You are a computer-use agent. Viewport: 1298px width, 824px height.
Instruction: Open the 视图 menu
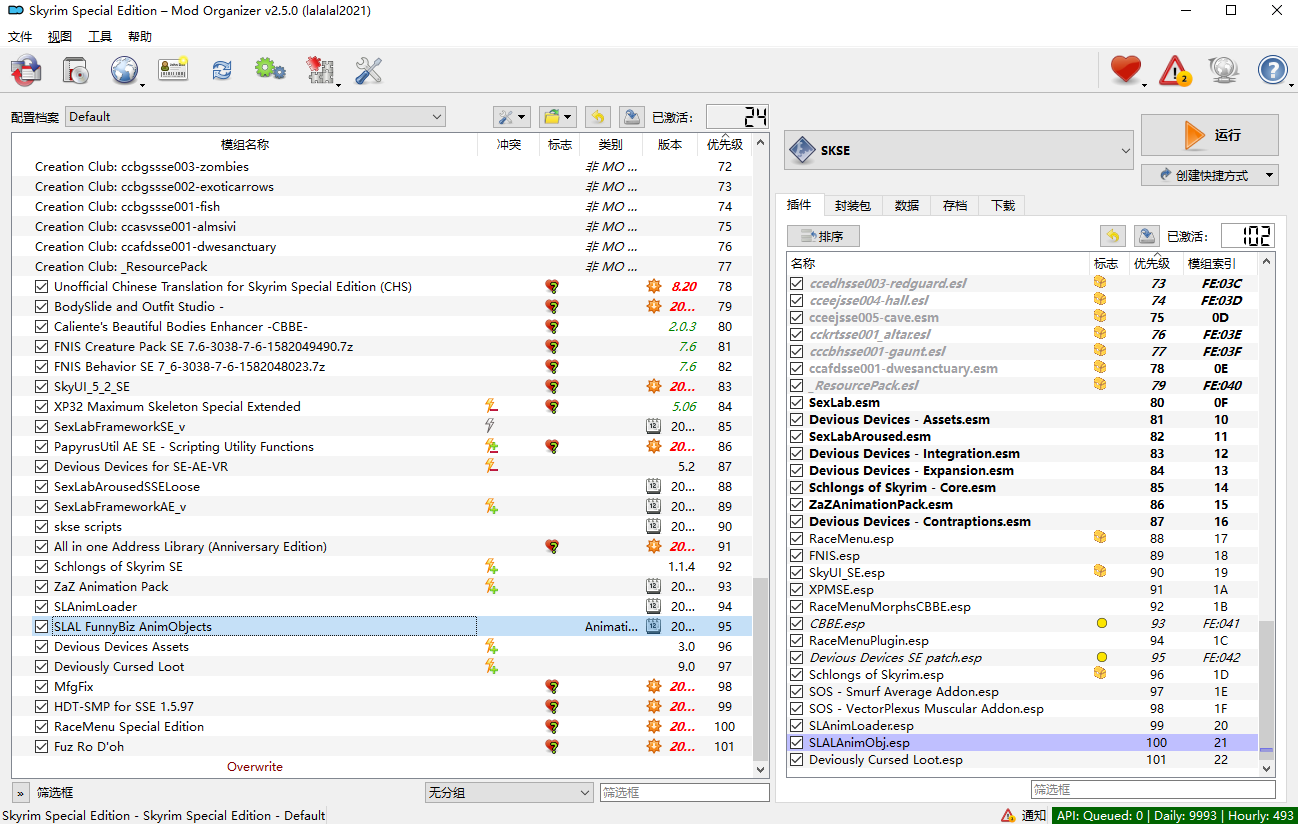(60, 37)
